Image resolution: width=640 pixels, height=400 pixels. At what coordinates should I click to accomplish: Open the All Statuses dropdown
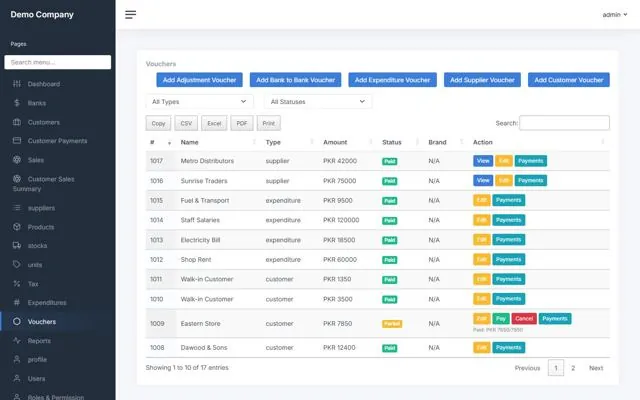[x=318, y=102]
